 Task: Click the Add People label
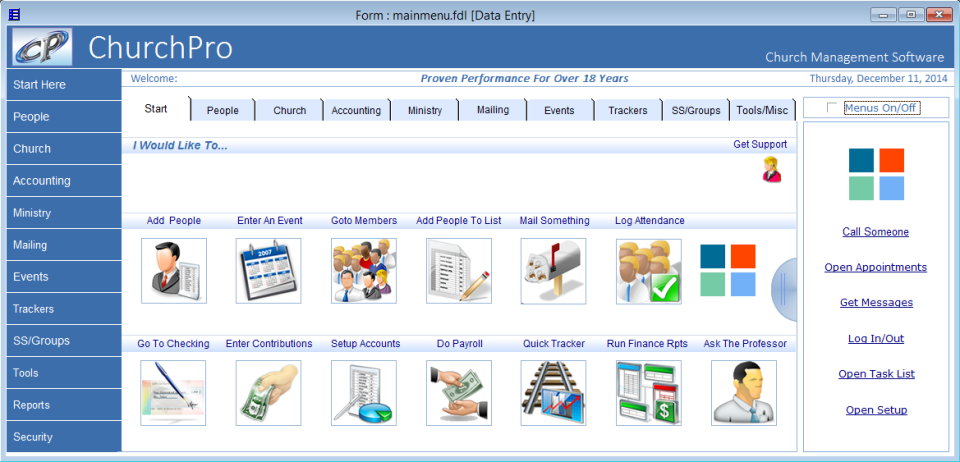(x=174, y=220)
